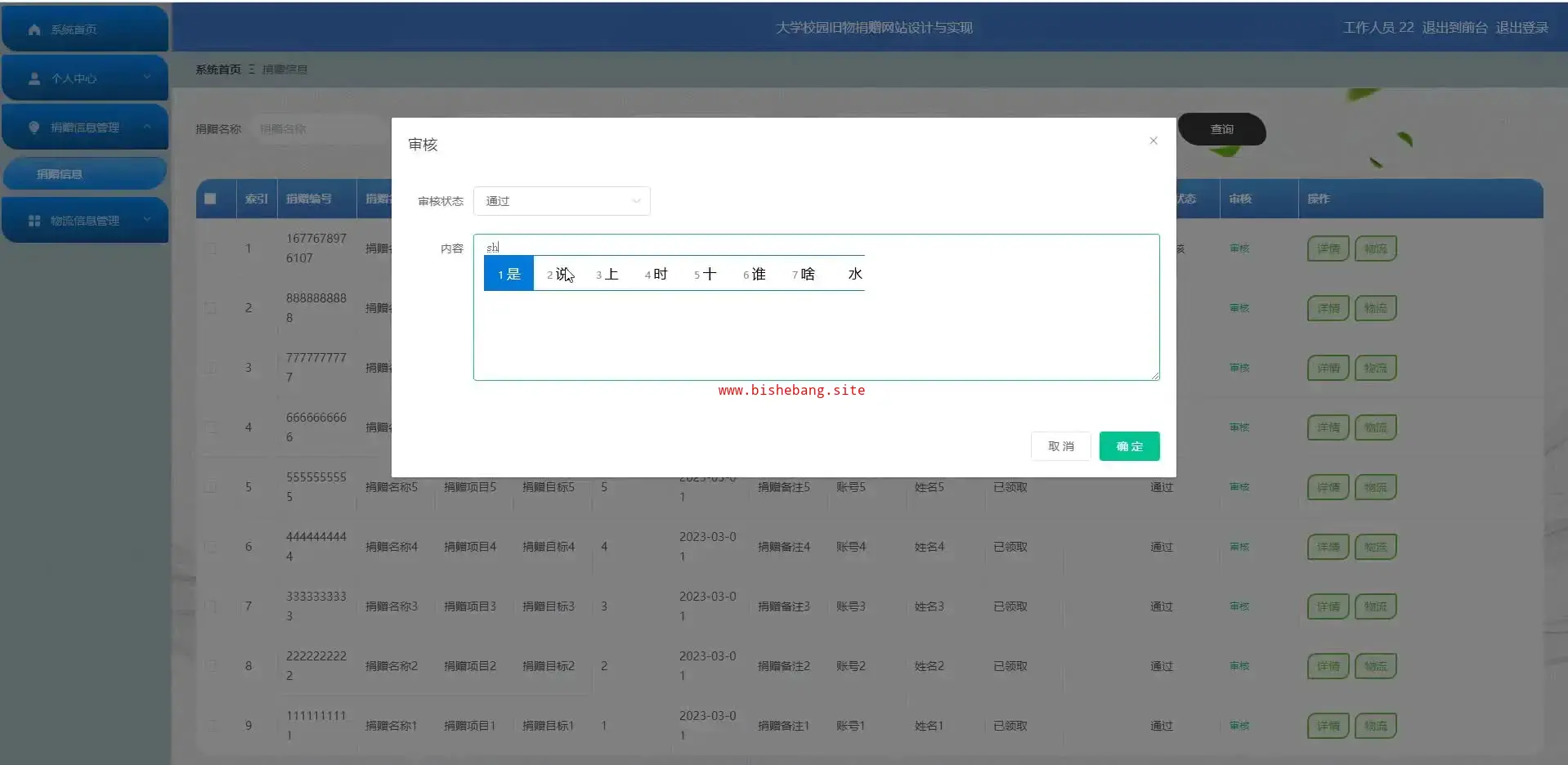Confirm the review with 确定
The height and width of the screenshot is (765, 1568).
pyautogui.click(x=1129, y=446)
